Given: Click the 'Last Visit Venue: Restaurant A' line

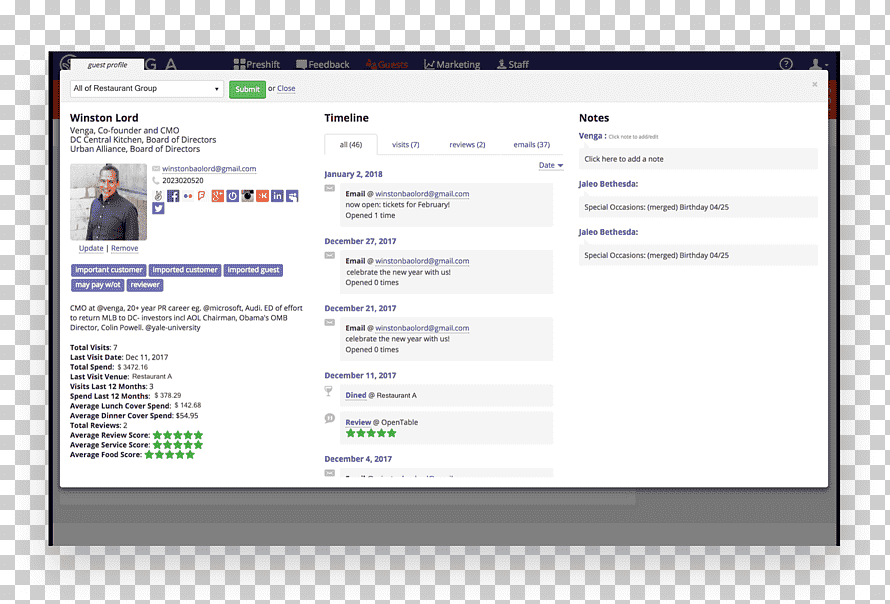Looking at the screenshot, I should click(x=121, y=377).
